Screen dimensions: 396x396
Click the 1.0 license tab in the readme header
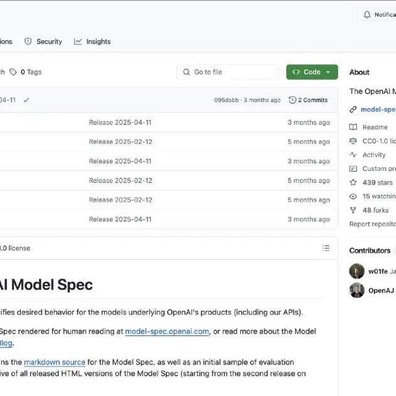click(x=15, y=248)
